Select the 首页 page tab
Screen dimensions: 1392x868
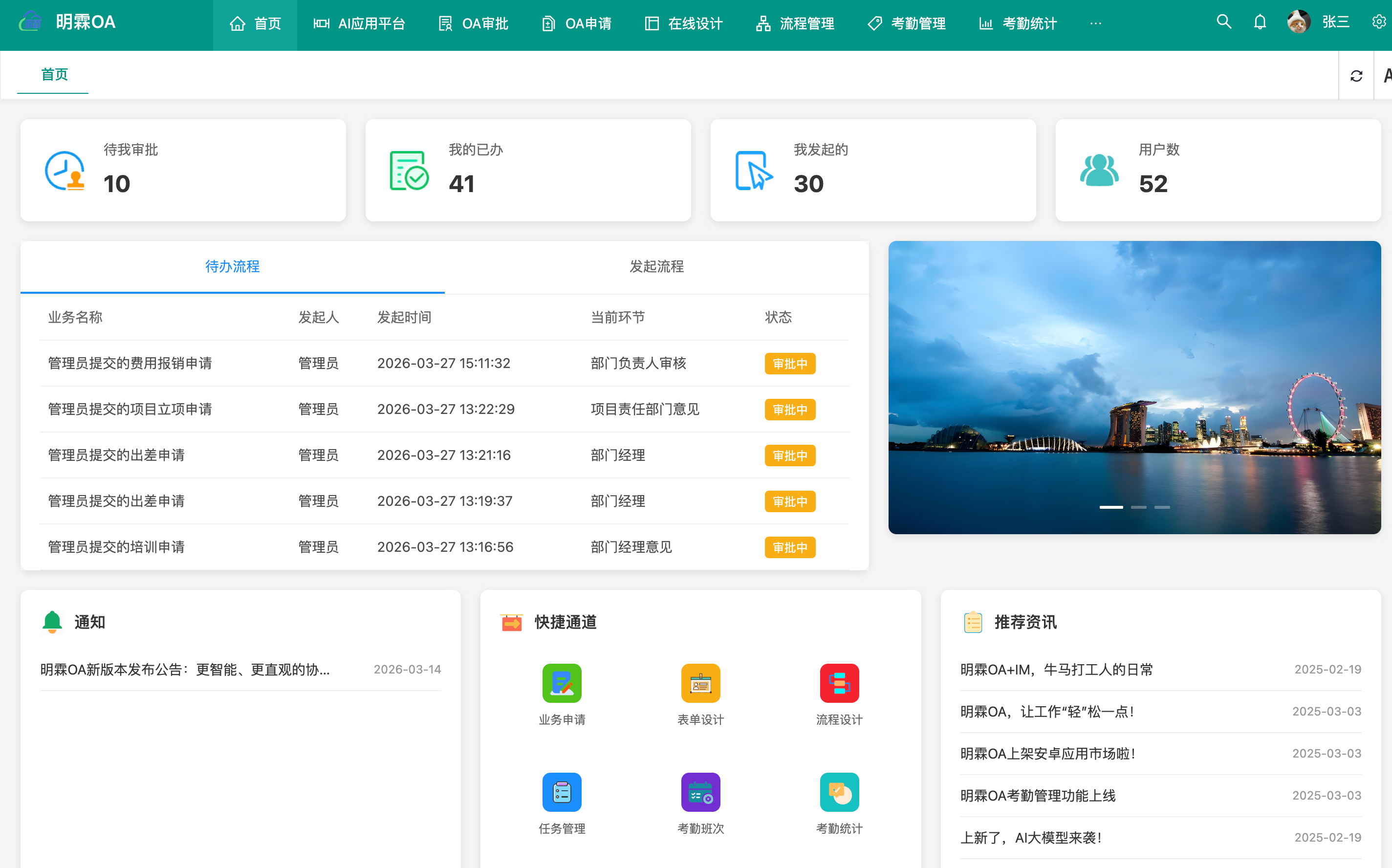[55, 75]
